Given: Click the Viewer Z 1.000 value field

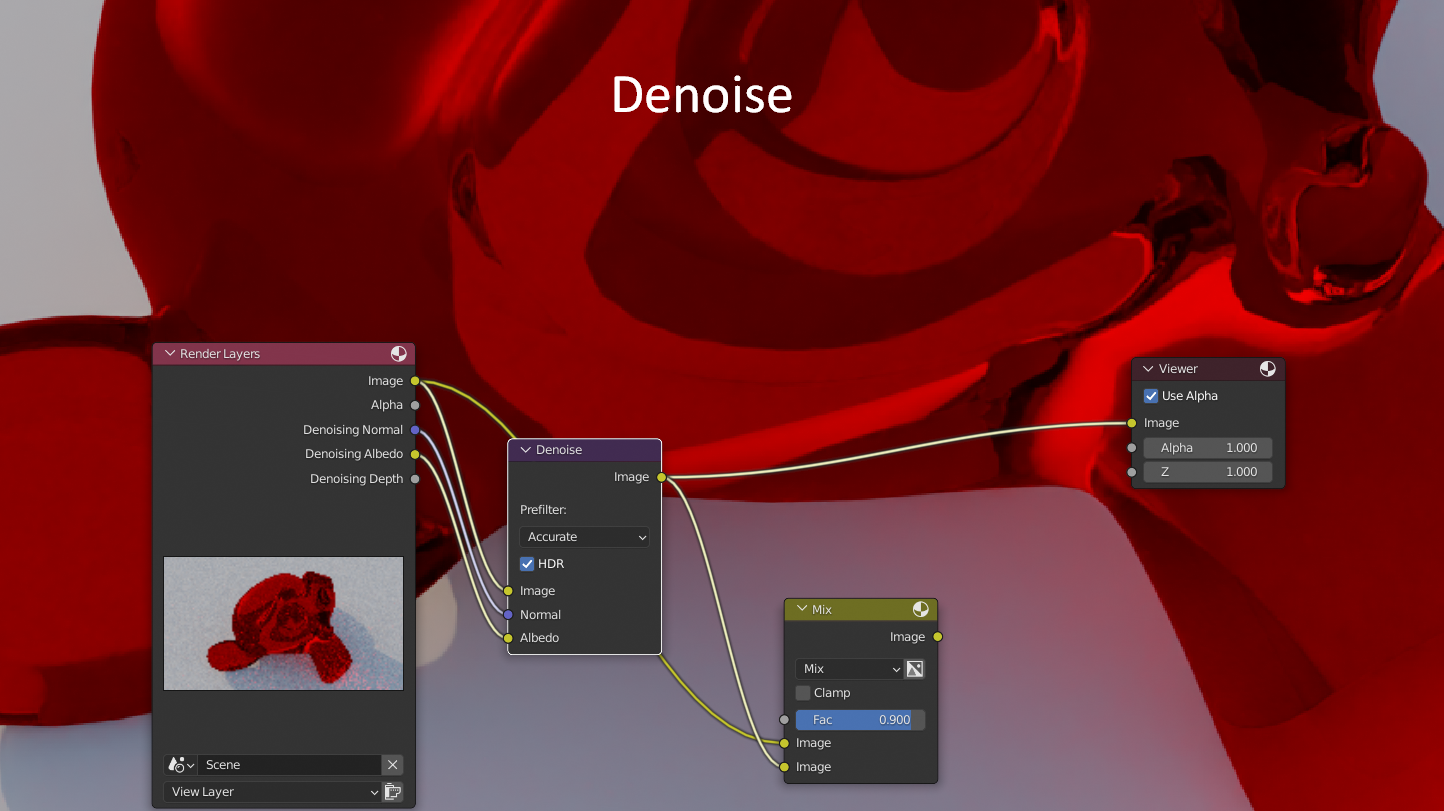Looking at the screenshot, I should (1208, 472).
